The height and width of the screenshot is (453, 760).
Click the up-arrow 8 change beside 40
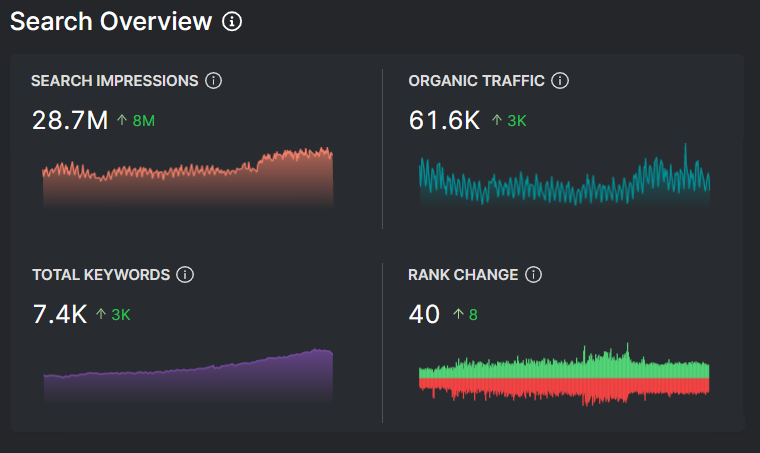pos(465,314)
